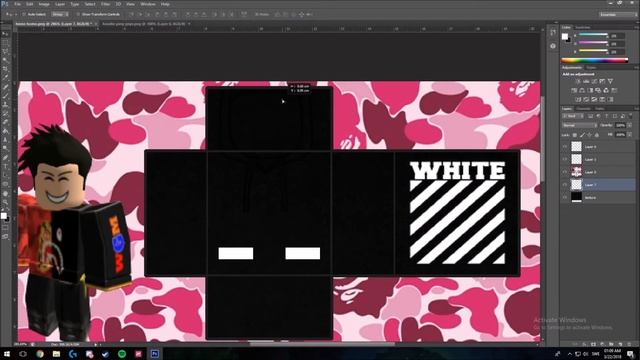
Task: Select the Horizontal Type tool
Action: (x=5, y=167)
